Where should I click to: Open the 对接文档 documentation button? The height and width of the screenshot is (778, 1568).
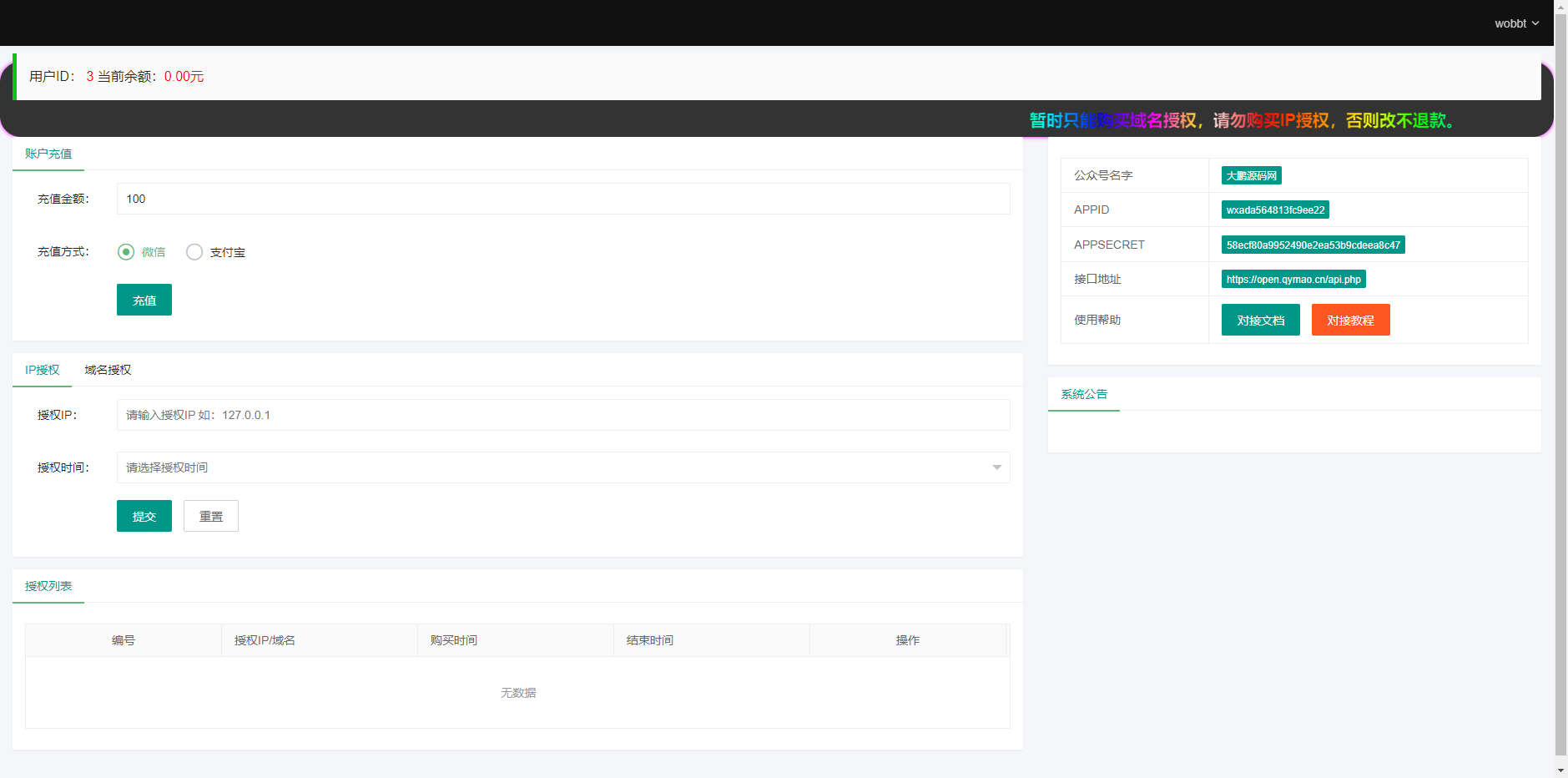[1260, 320]
